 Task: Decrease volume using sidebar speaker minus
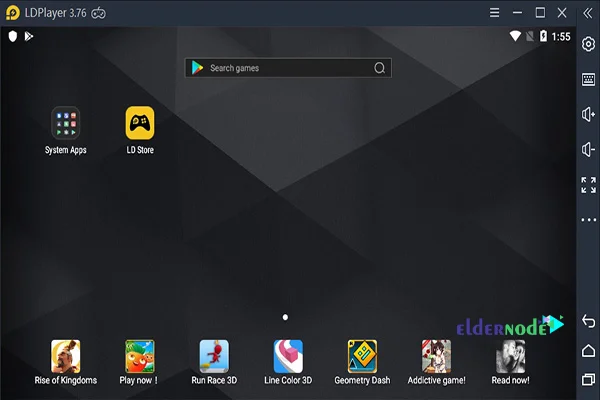click(x=588, y=150)
